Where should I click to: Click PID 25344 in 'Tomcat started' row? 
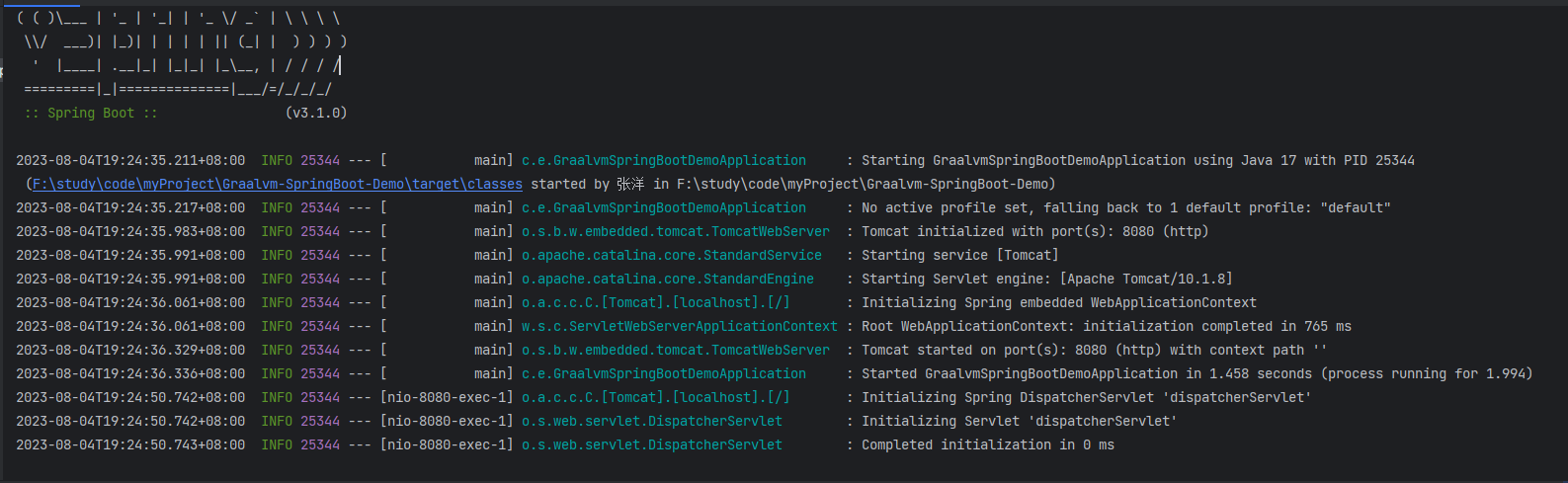pos(320,350)
